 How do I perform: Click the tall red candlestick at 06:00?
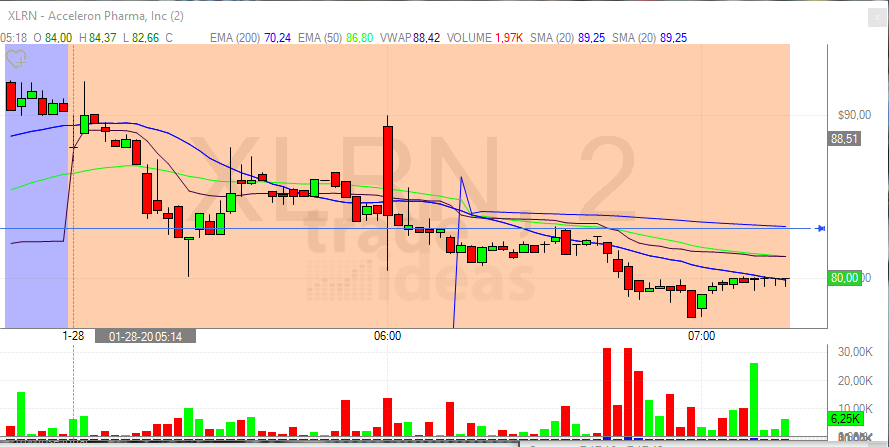click(x=388, y=171)
